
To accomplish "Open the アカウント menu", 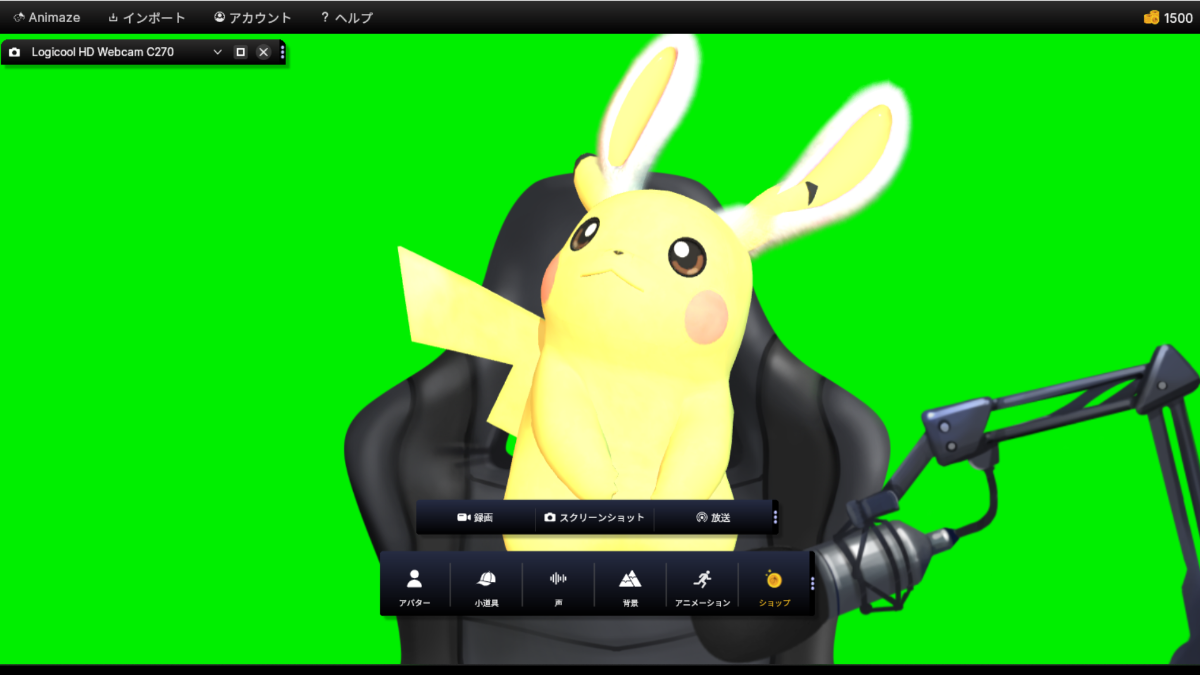I will pos(253,18).
